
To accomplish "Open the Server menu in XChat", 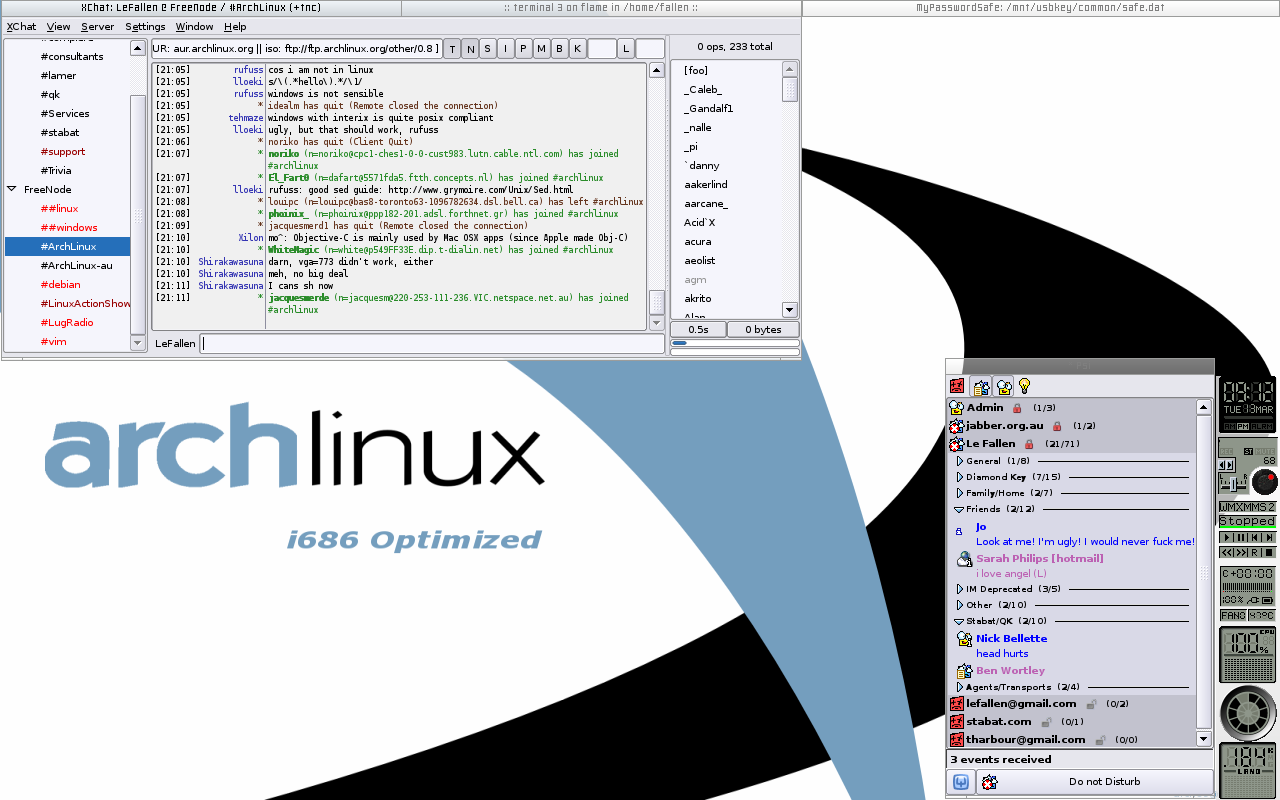I will (97, 27).
